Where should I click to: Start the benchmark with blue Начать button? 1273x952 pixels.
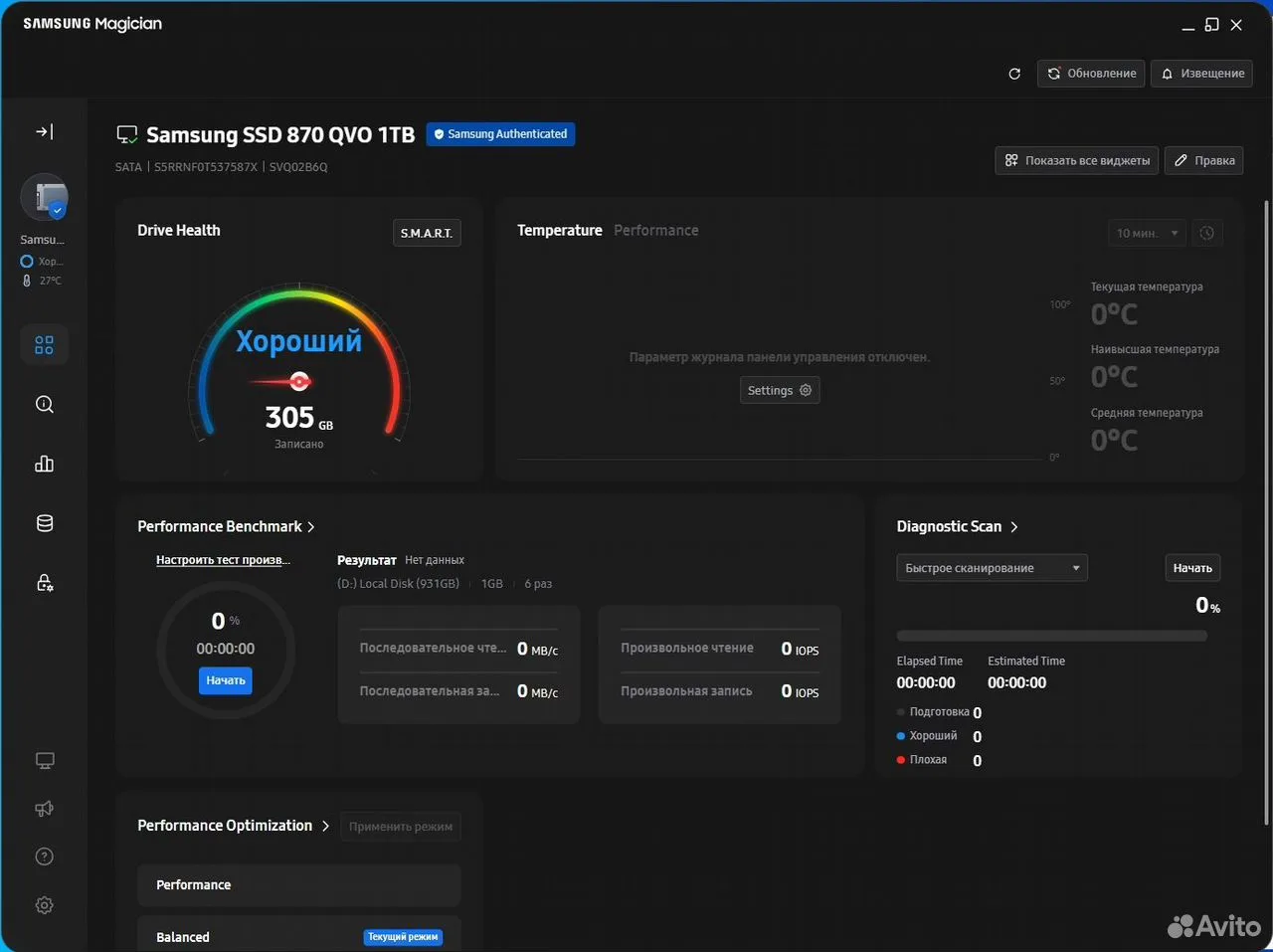pyautogui.click(x=226, y=680)
